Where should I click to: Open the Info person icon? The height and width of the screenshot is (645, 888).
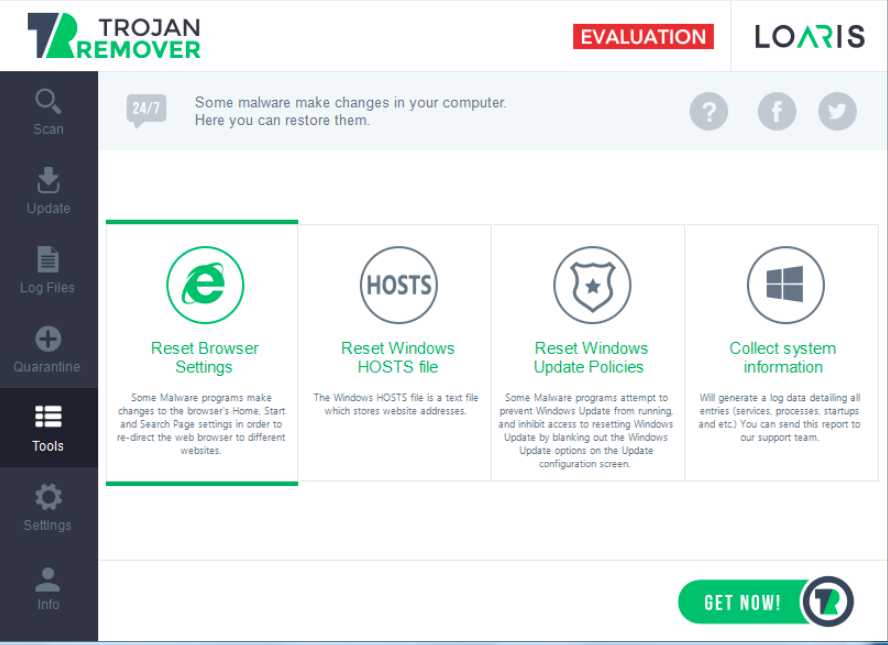pyautogui.click(x=48, y=579)
